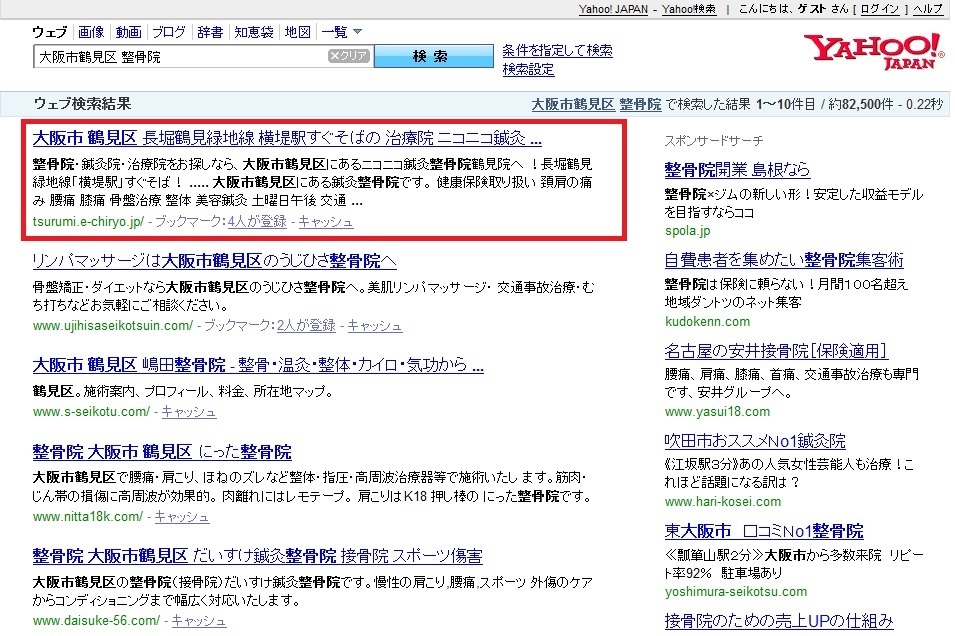Image resolution: width=955 pixels, height=636 pixels.
Task: Click the Yahoo! JAPAN logo
Action: point(873,51)
